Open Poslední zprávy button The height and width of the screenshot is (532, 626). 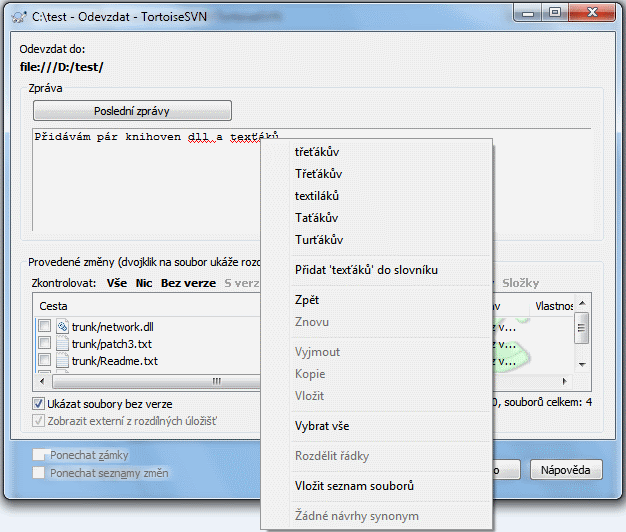[x=132, y=111]
